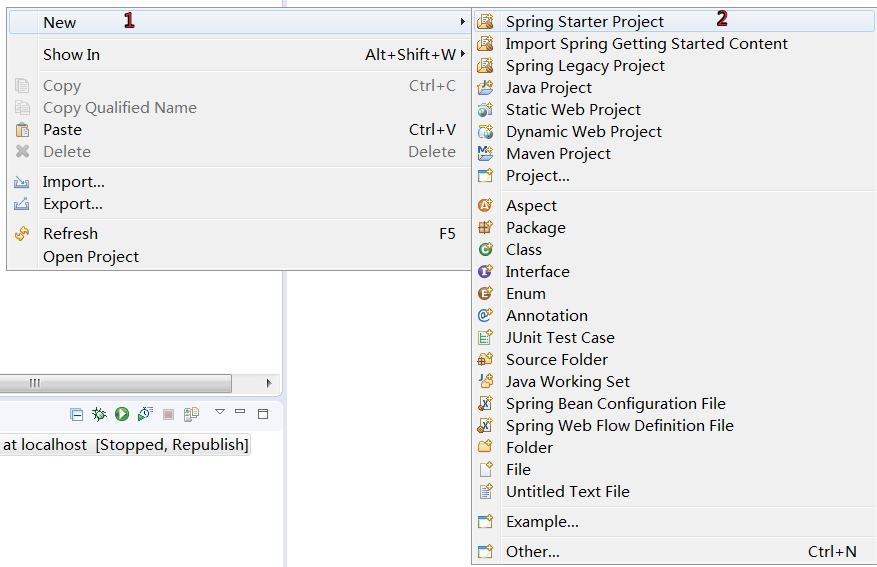The height and width of the screenshot is (567, 877).
Task: Open the Servers view menu triangle
Action: click(220, 412)
